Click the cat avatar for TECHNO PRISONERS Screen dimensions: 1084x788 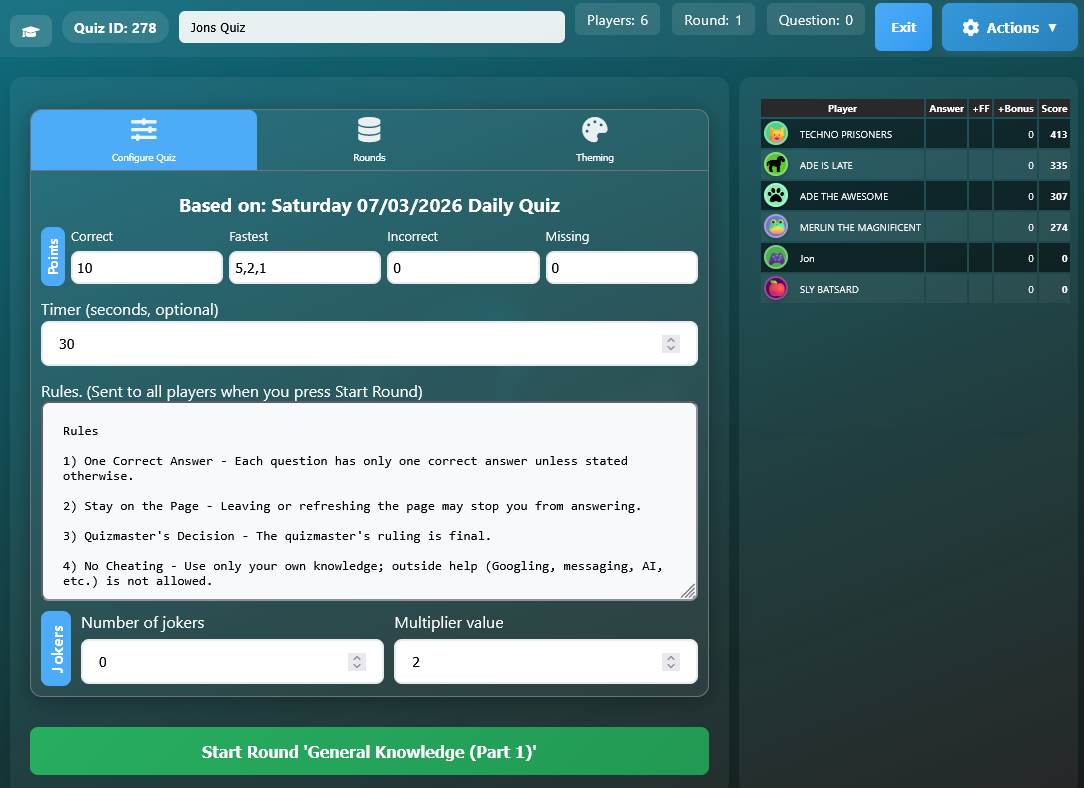pos(774,133)
